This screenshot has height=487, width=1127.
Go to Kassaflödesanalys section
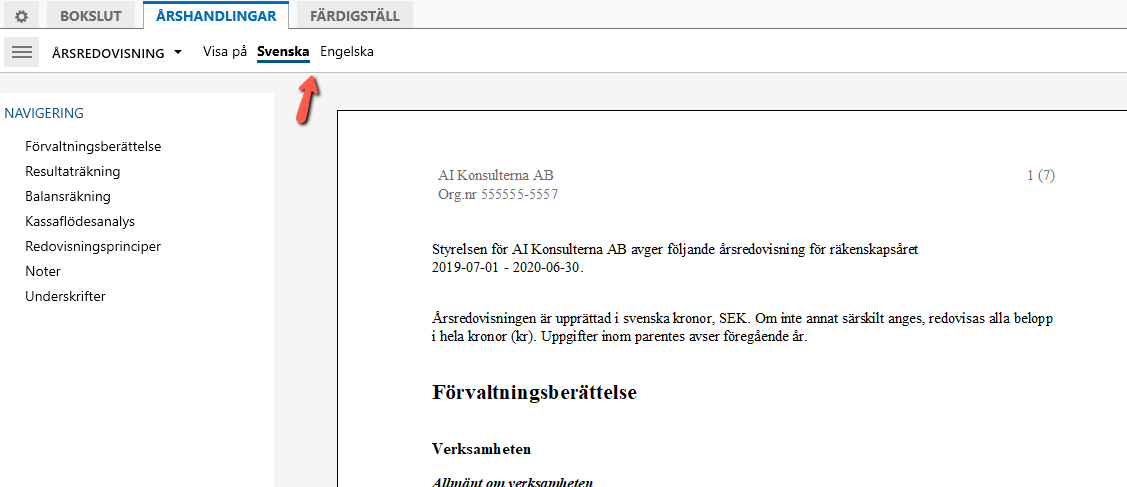point(80,221)
